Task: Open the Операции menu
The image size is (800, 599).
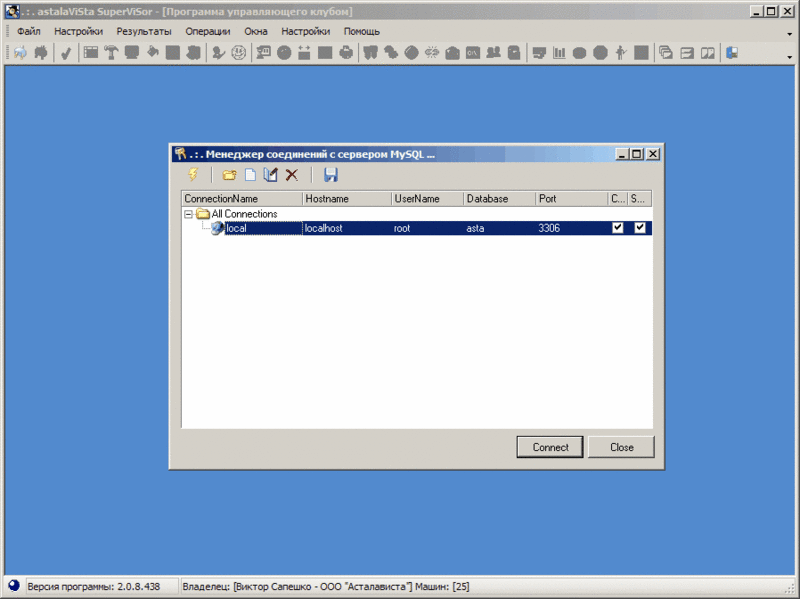Action: [208, 32]
